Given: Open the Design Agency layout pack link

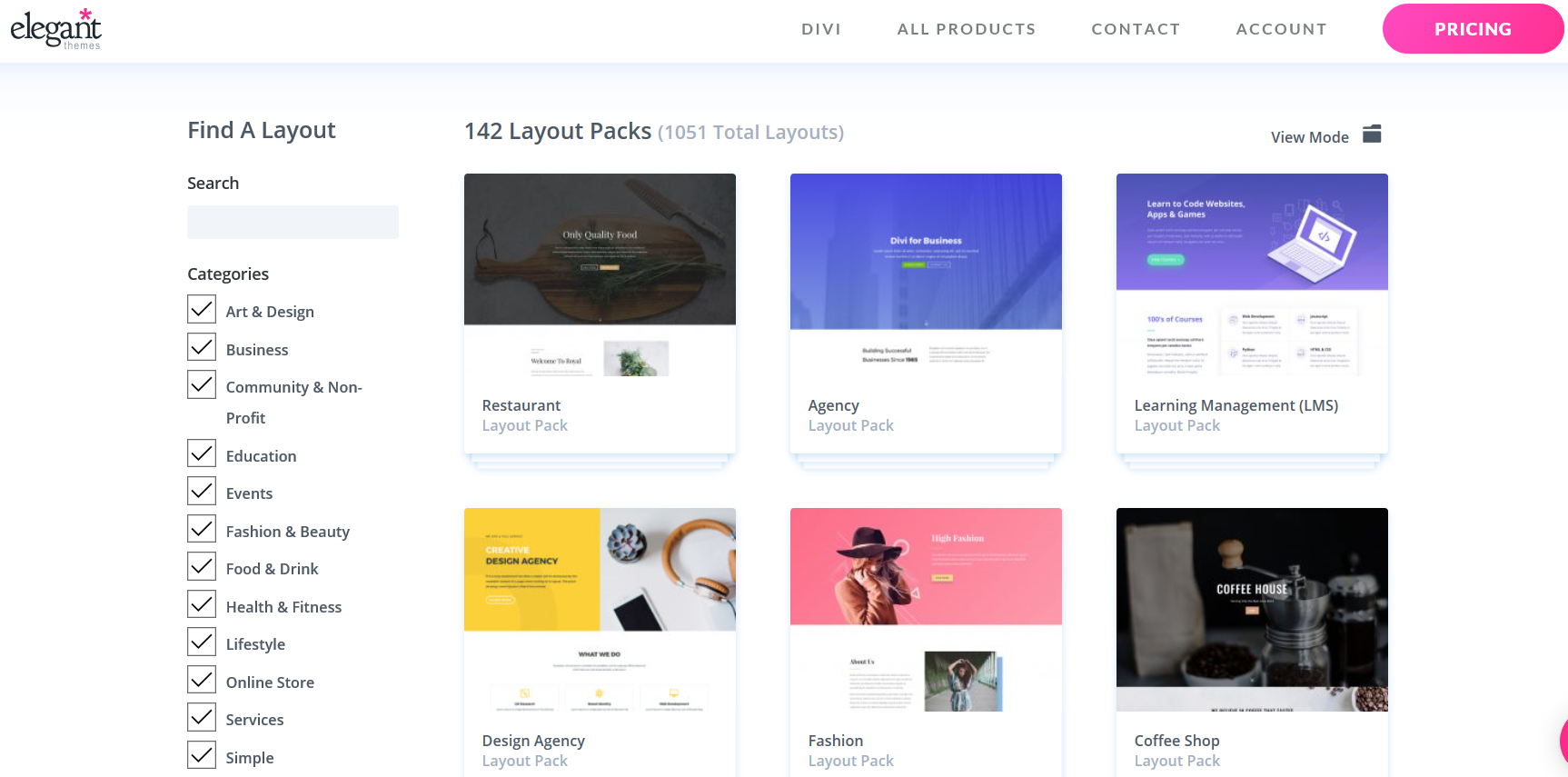Looking at the screenshot, I should [533, 741].
